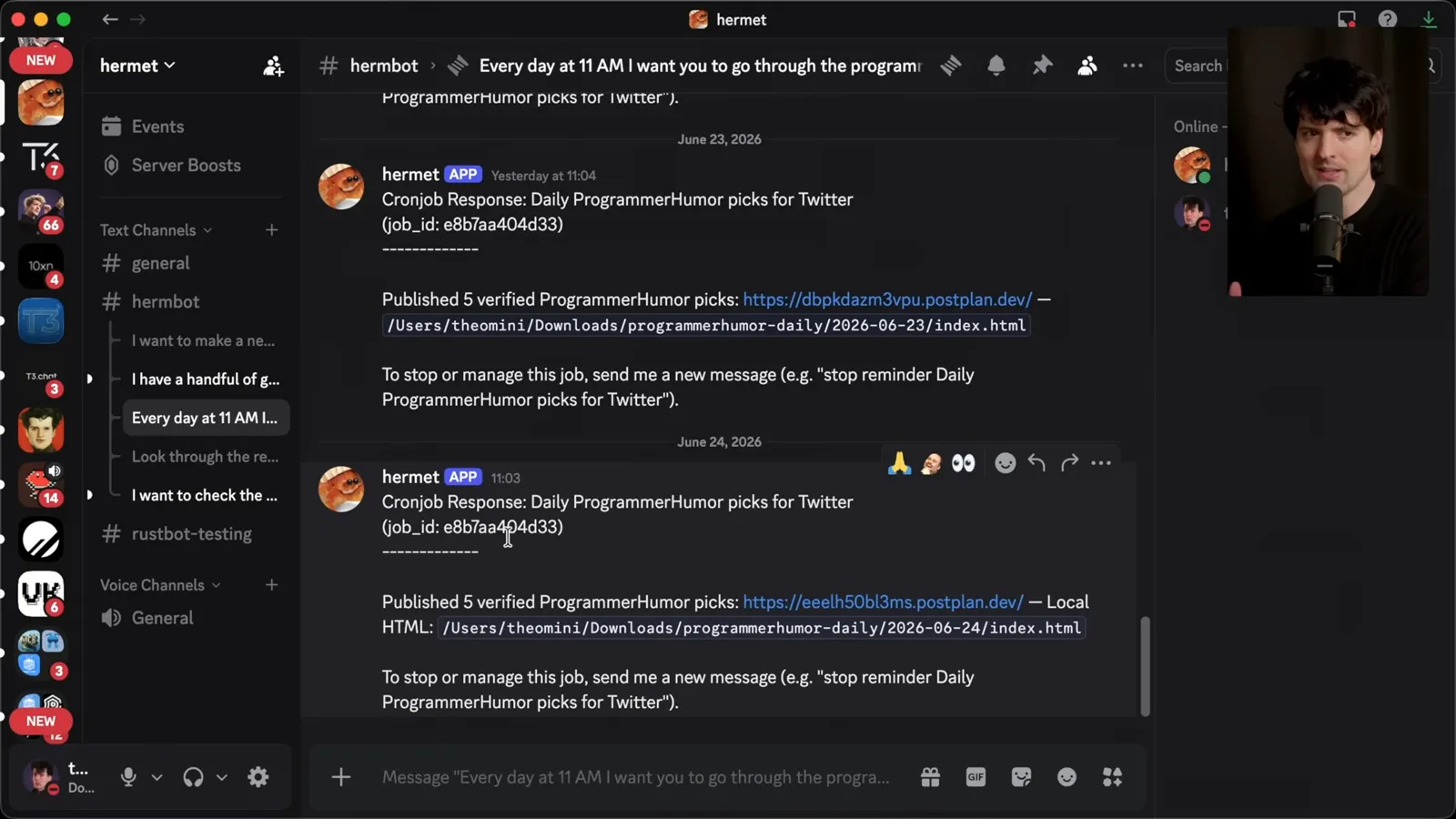The width and height of the screenshot is (1456, 819).
Task: Click the back navigation arrow in title bar
Action: point(110,19)
